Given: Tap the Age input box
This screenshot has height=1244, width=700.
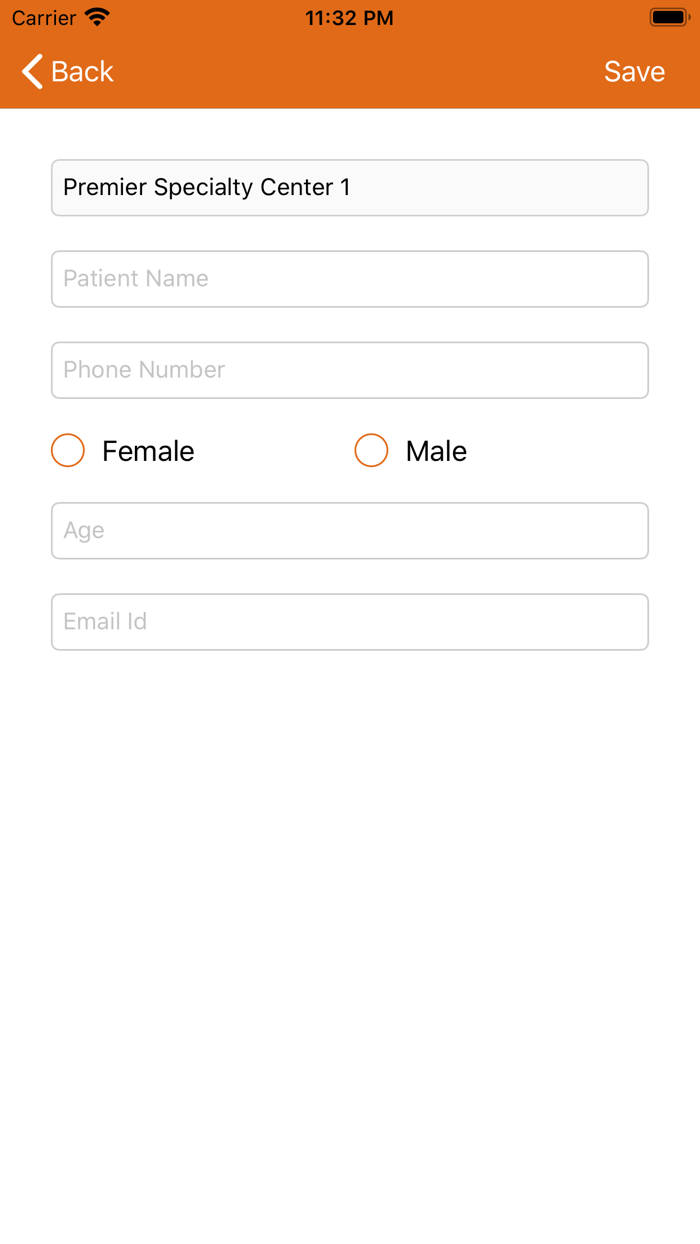Looking at the screenshot, I should [x=350, y=531].
